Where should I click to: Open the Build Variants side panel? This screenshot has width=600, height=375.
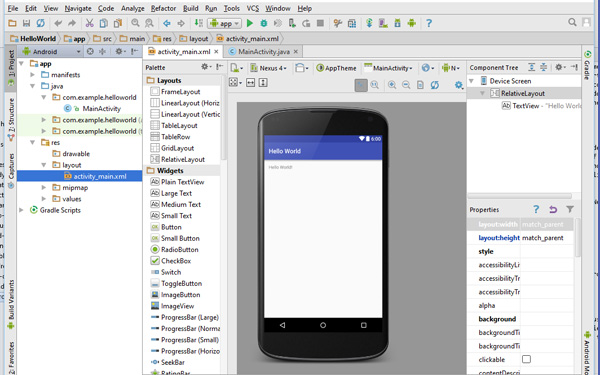11,304
